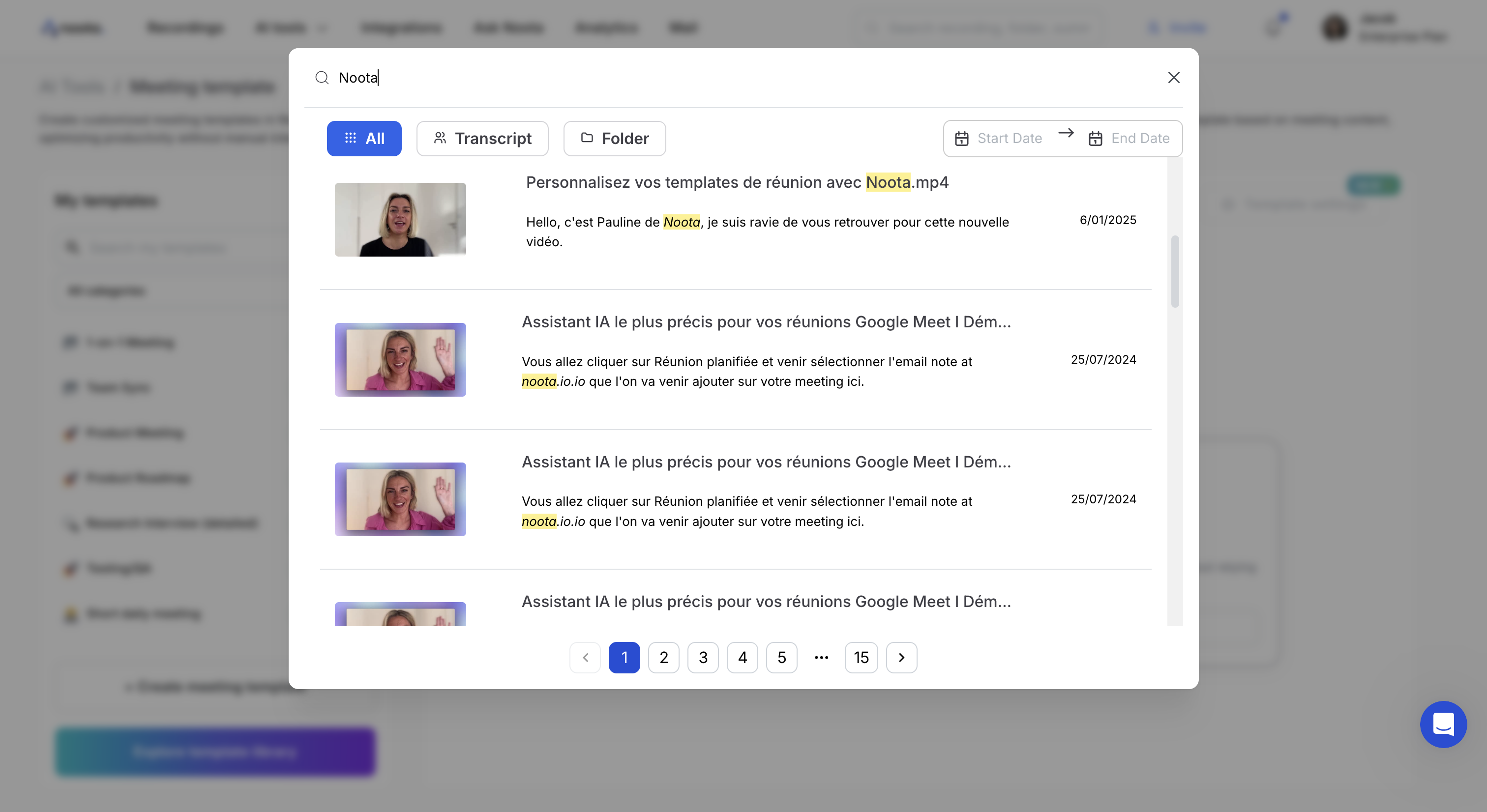Open the chat support bubble icon
Viewport: 1487px width, 812px height.
[x=1443, y=725]
